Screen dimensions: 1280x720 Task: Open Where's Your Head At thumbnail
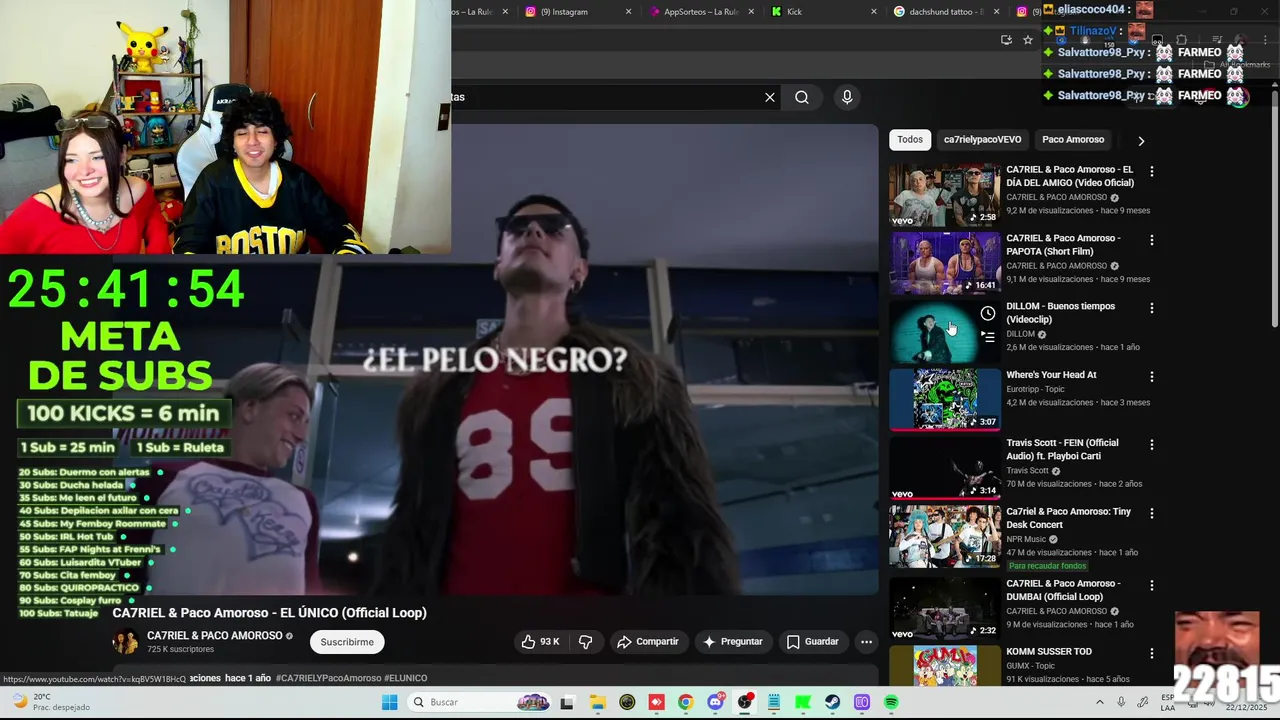(945, 399)
